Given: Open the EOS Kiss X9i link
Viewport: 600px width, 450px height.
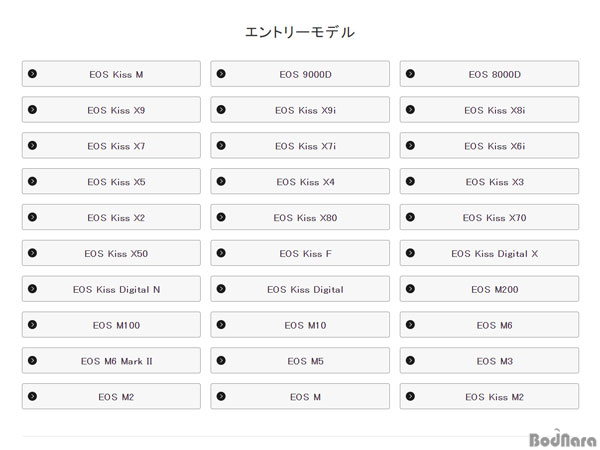Looking at the screenshot, I should pos(300,109).
